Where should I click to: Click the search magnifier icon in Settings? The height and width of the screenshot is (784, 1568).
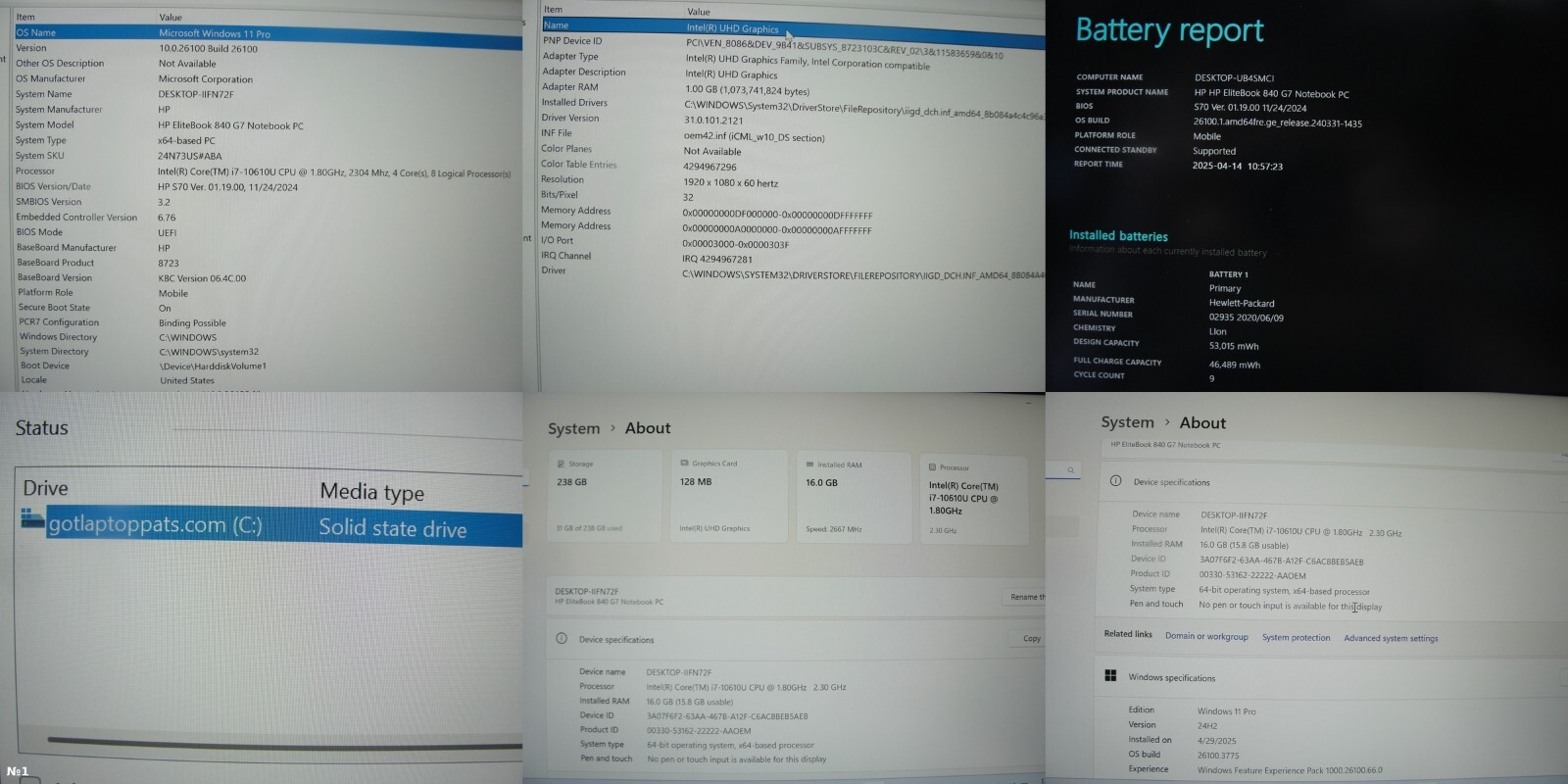[x=1070, y=470]
